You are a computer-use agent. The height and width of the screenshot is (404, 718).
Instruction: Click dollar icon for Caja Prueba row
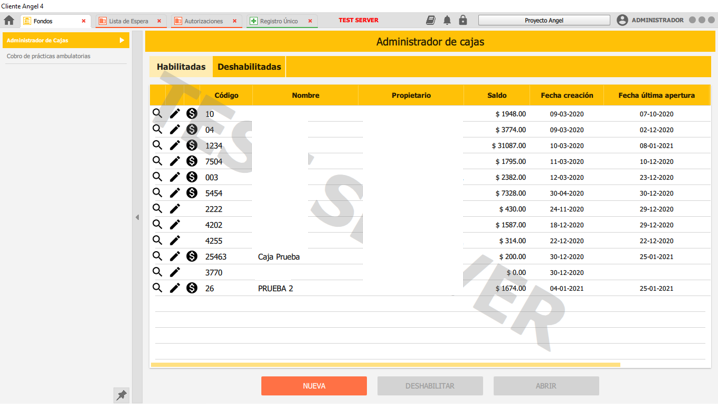tap(192, 257)
